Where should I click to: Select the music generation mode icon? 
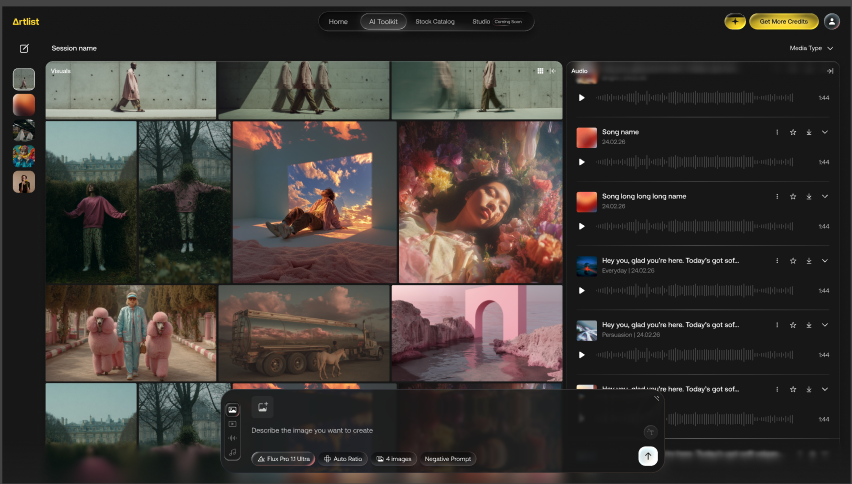coord(233,452)
